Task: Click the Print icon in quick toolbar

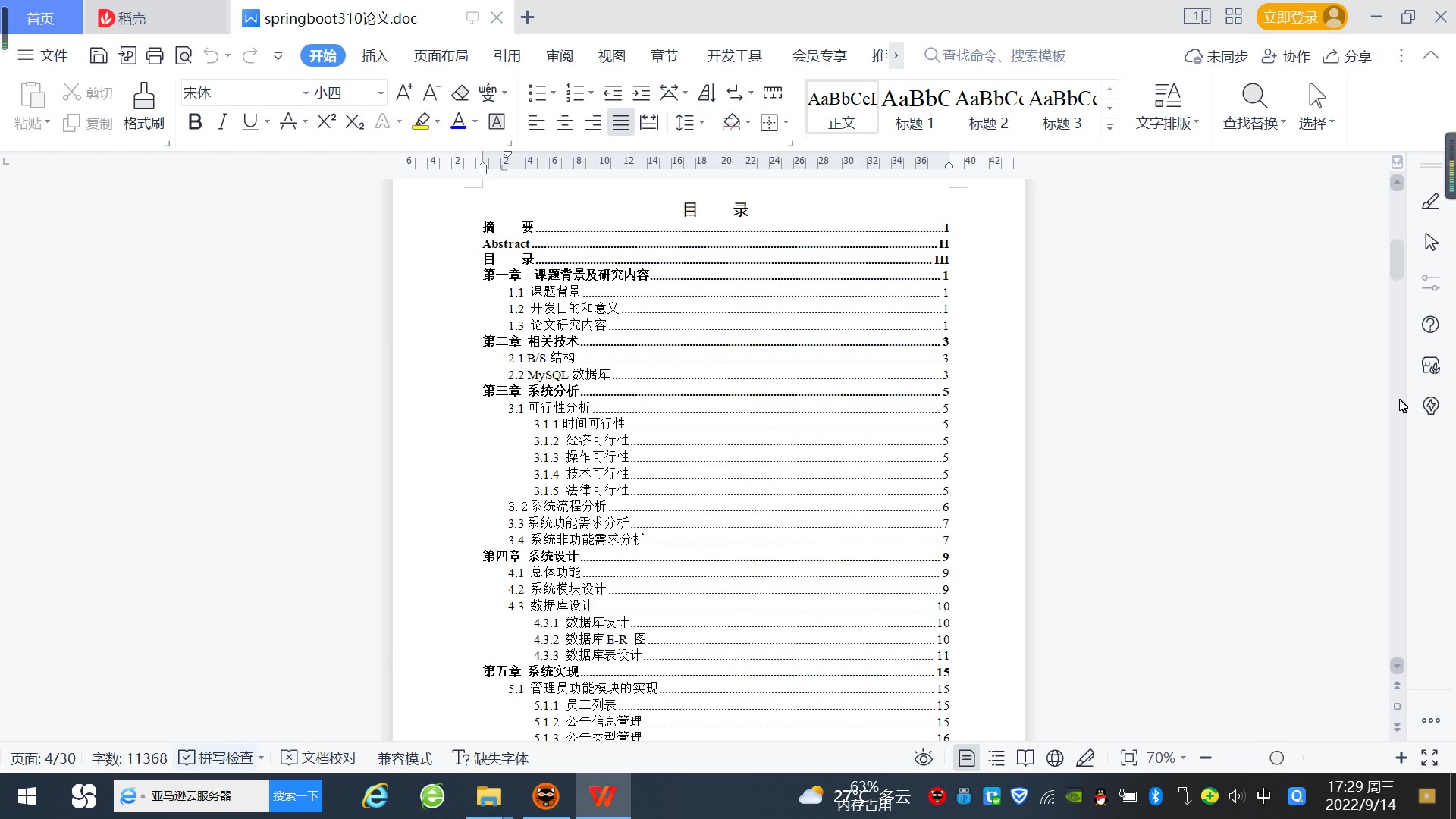Action: pyautogui.click(x=155, y=55)
